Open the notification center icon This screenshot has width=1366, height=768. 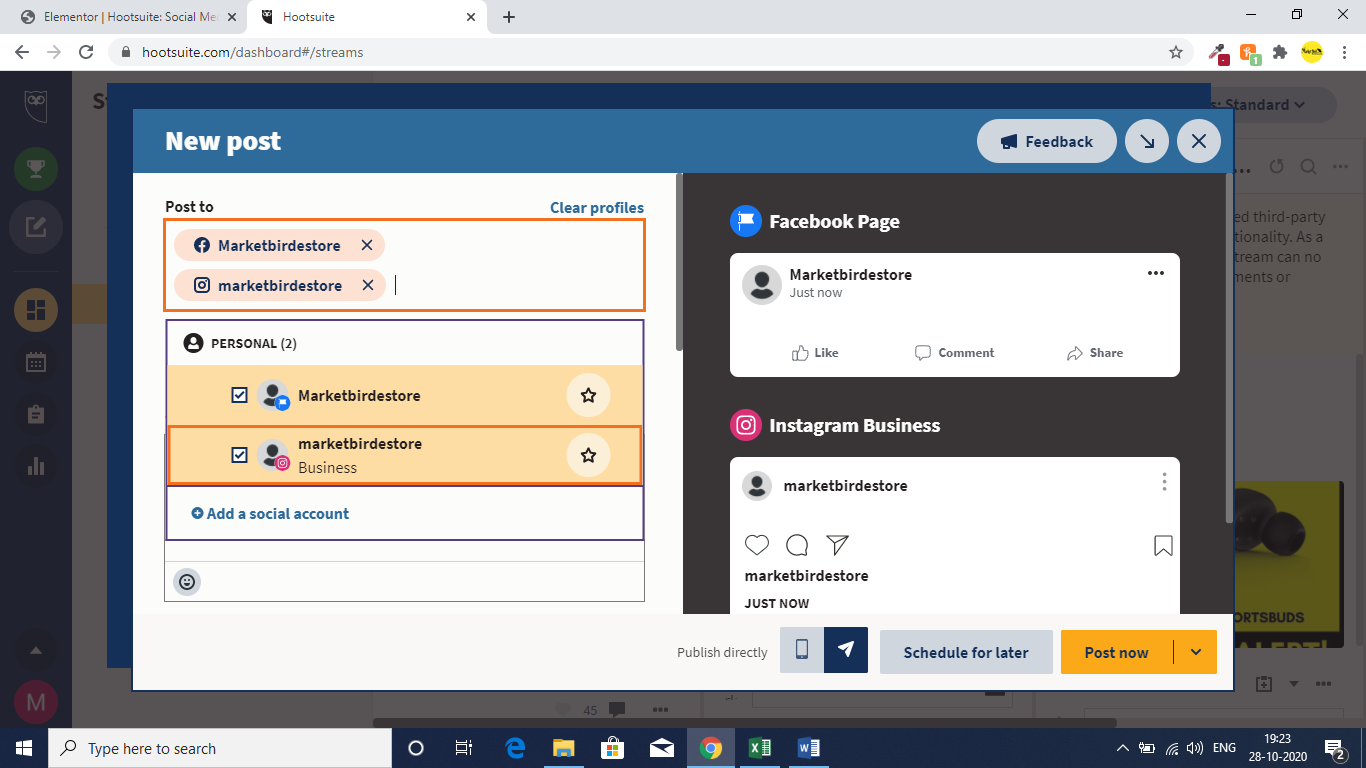click(x=1335, y=748)
